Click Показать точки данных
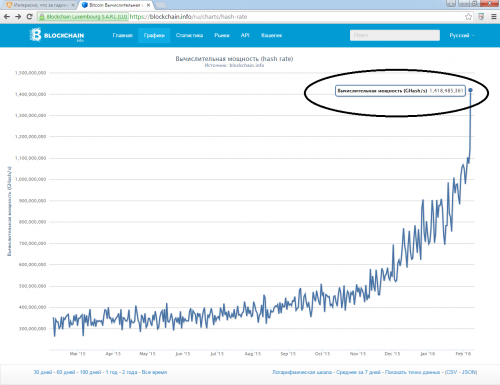The image size is (500, 385). pyautogui.click(x=413, y=372)
